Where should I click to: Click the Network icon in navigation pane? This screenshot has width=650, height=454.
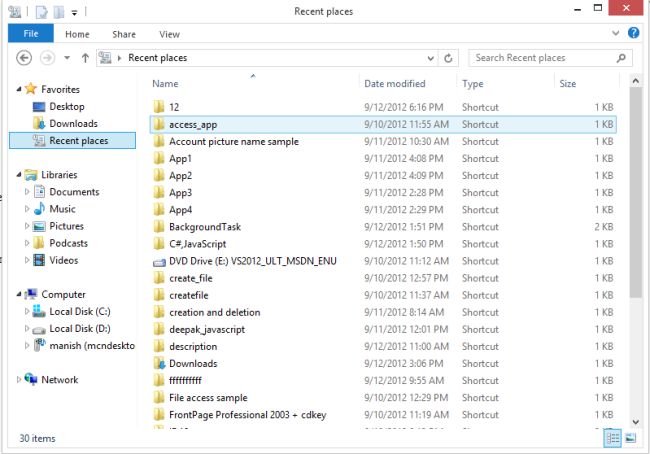31,379
